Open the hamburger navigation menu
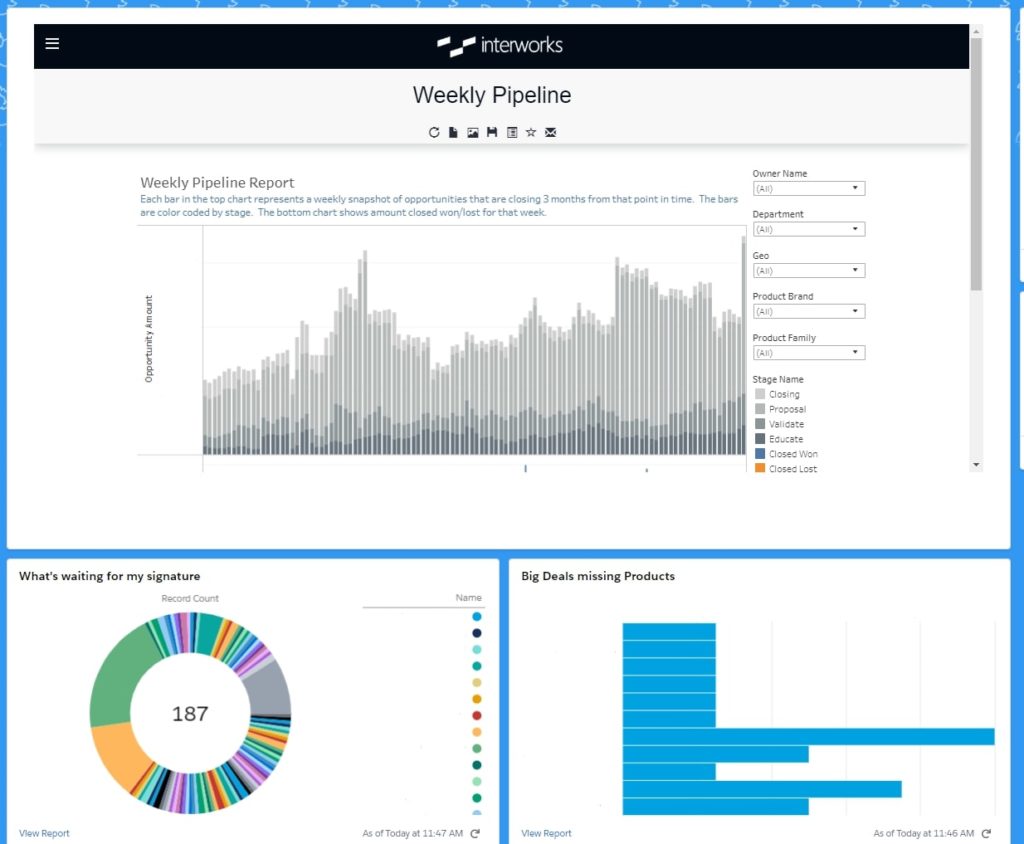Viewport: 1024px width, 844px height. tap(52, 44)
